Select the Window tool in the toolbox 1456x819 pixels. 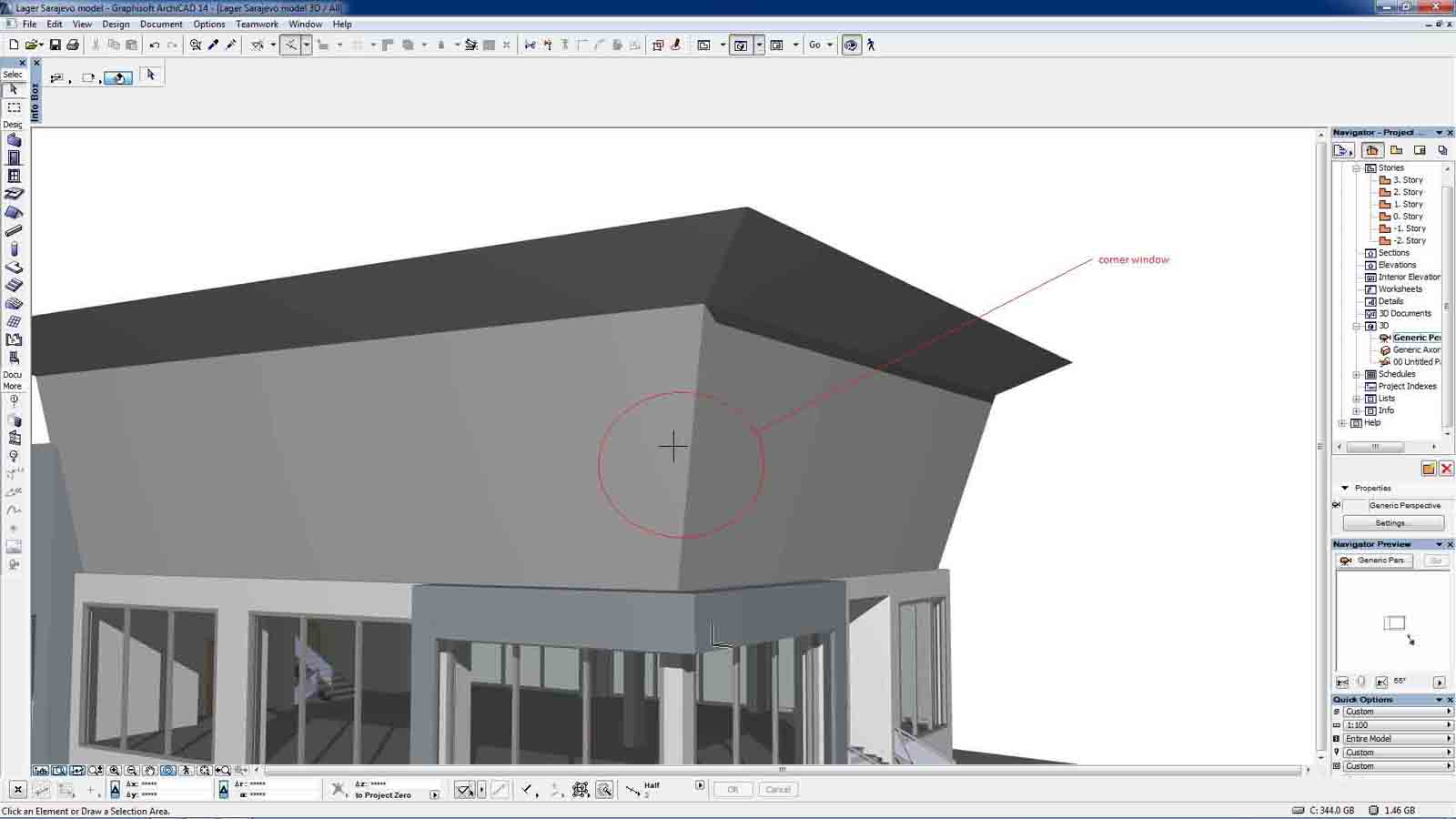point(14,175)
